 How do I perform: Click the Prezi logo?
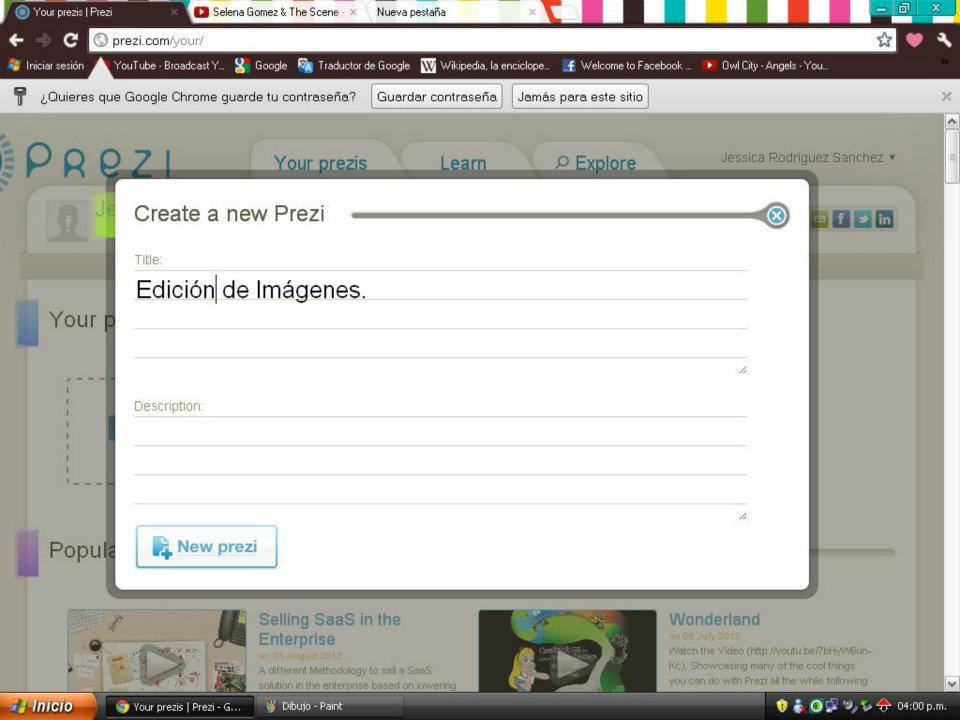click(95, 160)
